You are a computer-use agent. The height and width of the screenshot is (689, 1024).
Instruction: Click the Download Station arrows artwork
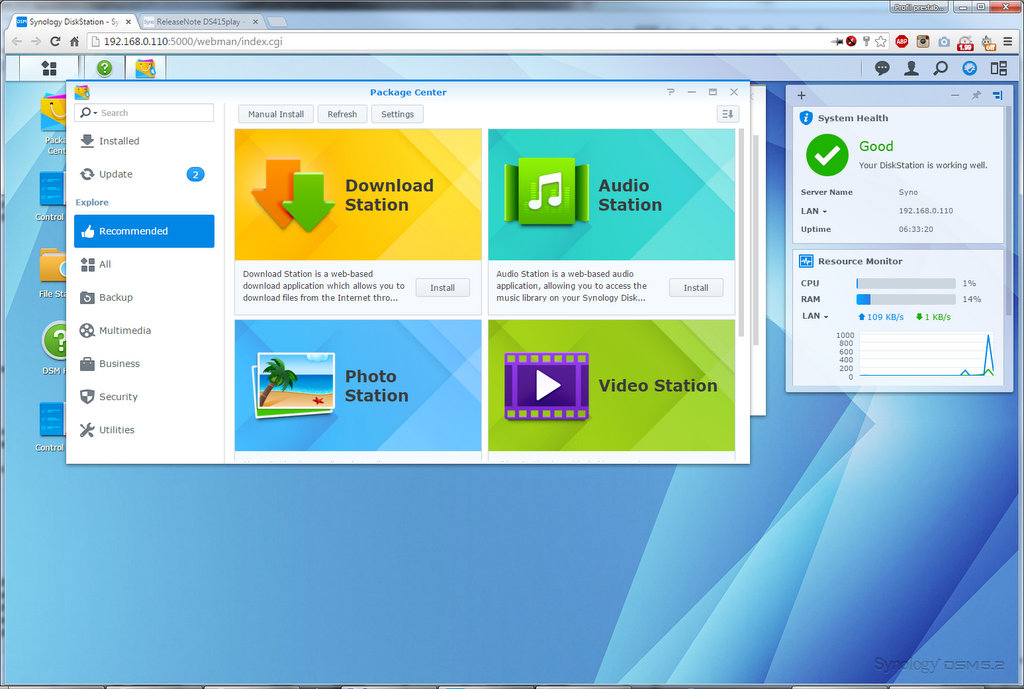pyautogui.click(x=293, y=195)
